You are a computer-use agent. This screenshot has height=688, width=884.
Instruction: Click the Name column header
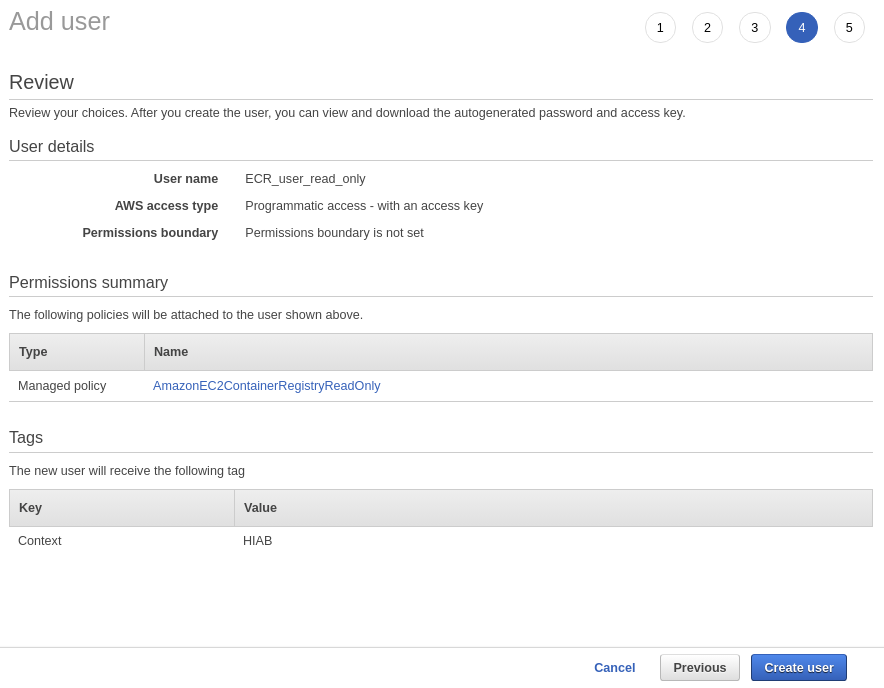tap(170, 352)
